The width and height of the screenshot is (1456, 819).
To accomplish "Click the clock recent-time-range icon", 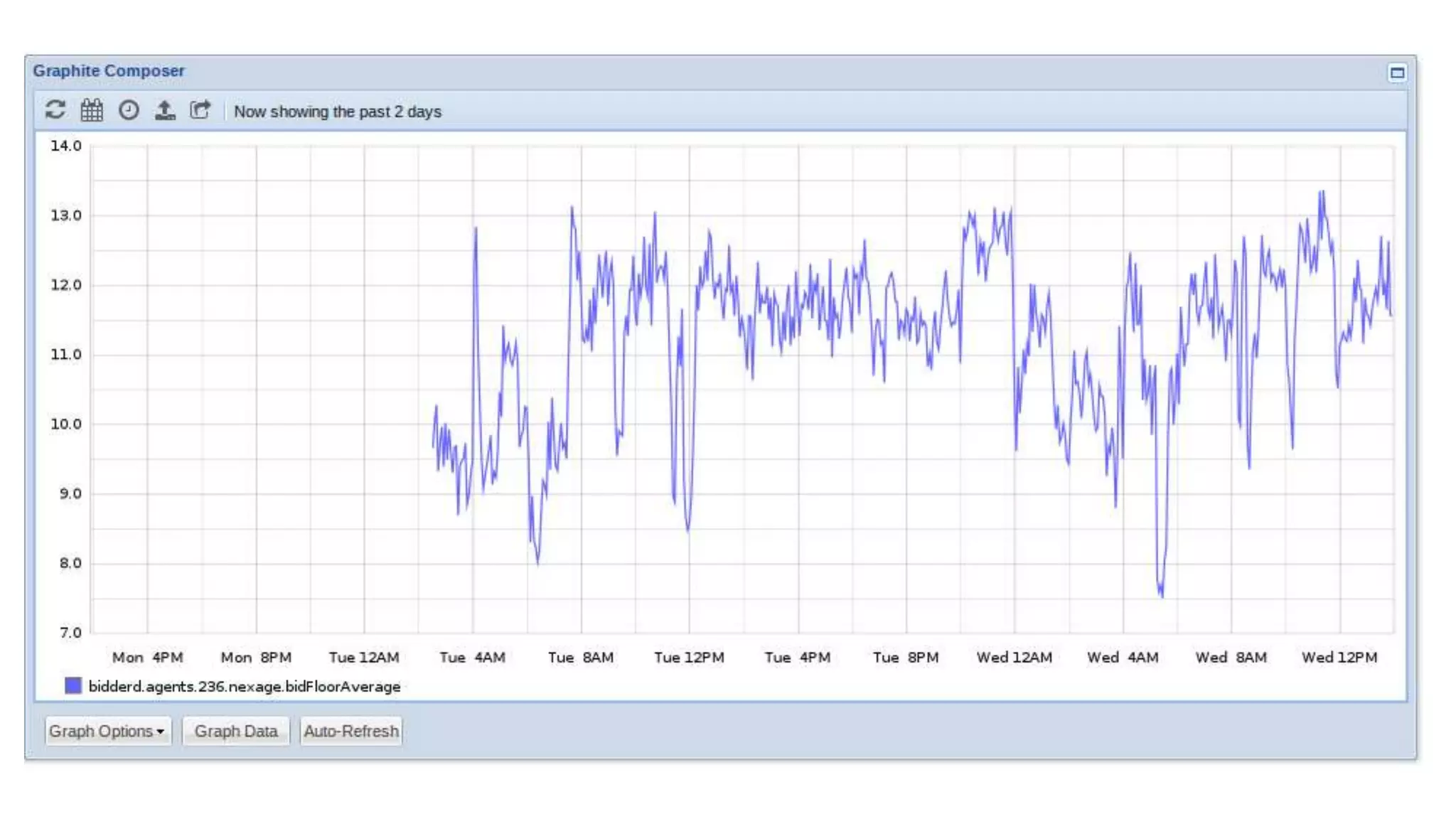I will point(129,110).
